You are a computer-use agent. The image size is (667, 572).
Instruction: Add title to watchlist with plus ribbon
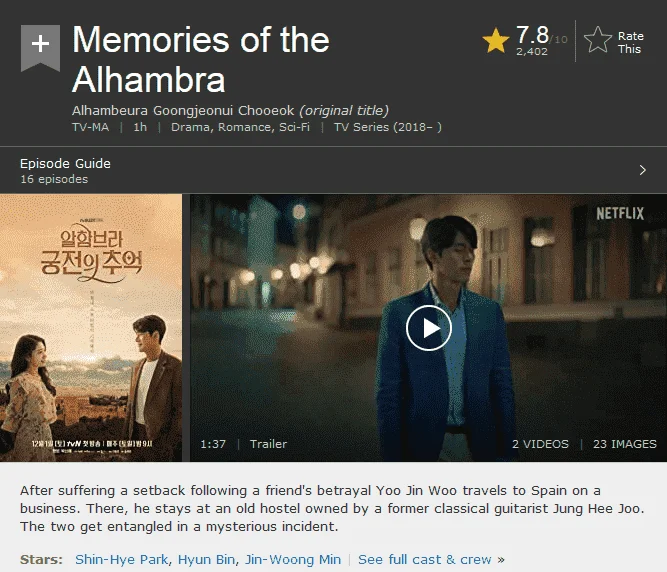point(40,47)
